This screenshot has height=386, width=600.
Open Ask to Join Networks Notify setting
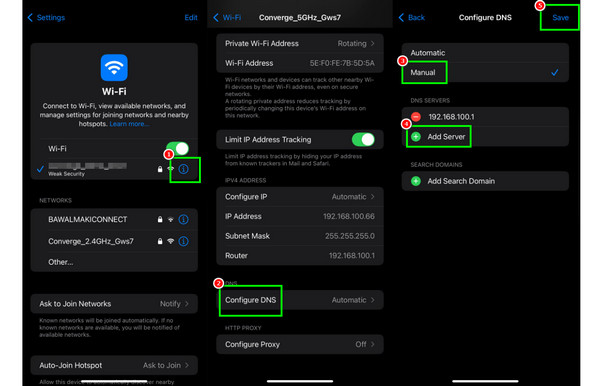(x=114, y=304)
